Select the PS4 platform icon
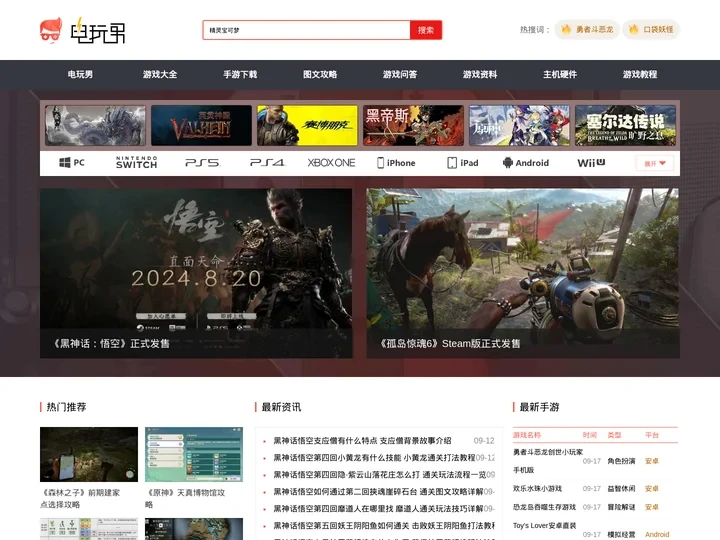 coord(267,163)
